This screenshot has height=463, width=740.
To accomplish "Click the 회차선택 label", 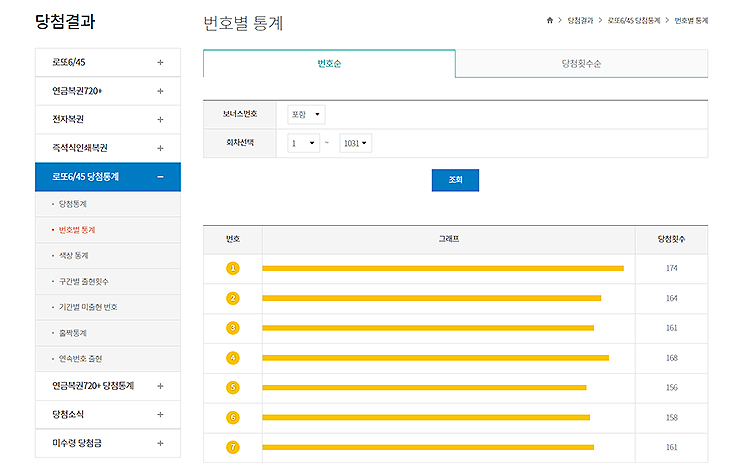I will click(x=240, y=142).
